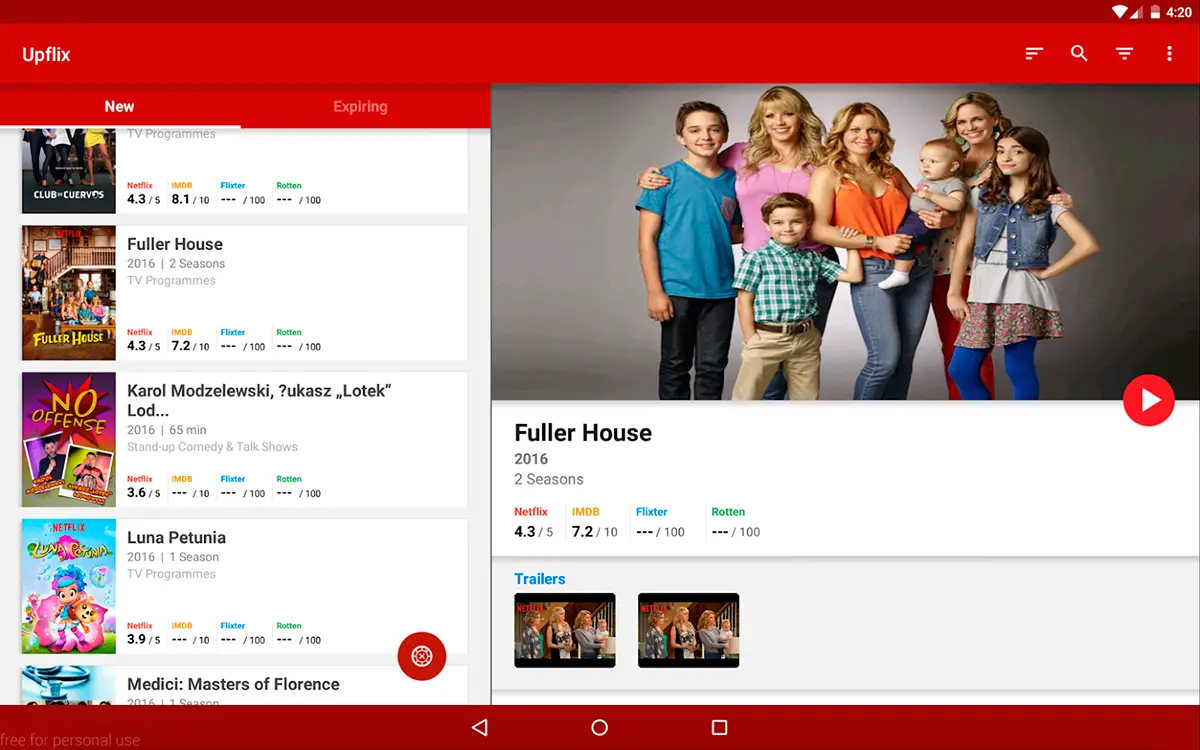This screenshot has width=1200, height=750.
Task: Select Fuller House poster in list
Action: pos(69,293)
